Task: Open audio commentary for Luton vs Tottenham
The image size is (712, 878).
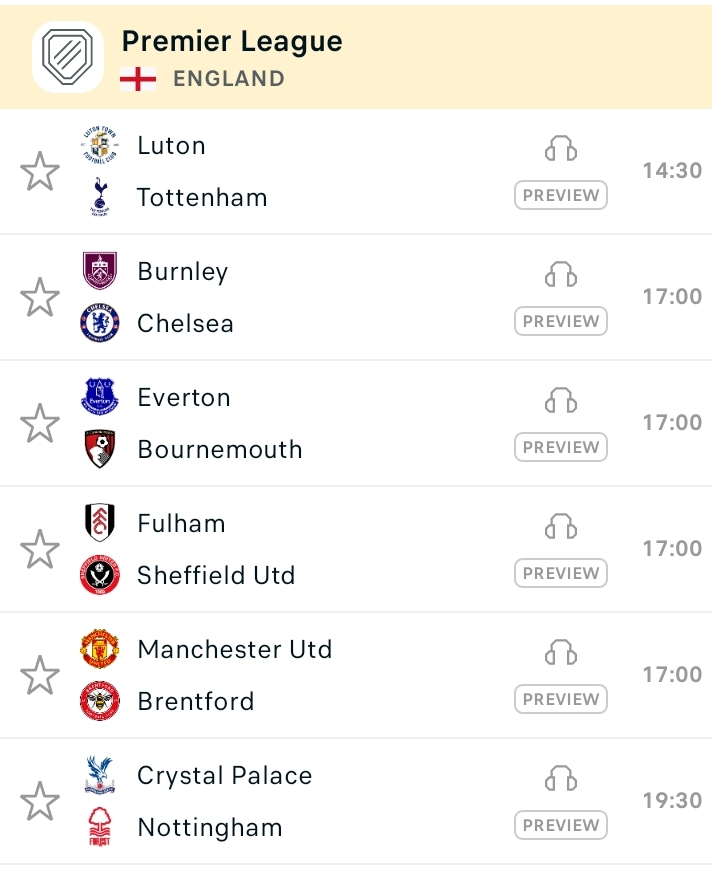Action: 561,148
